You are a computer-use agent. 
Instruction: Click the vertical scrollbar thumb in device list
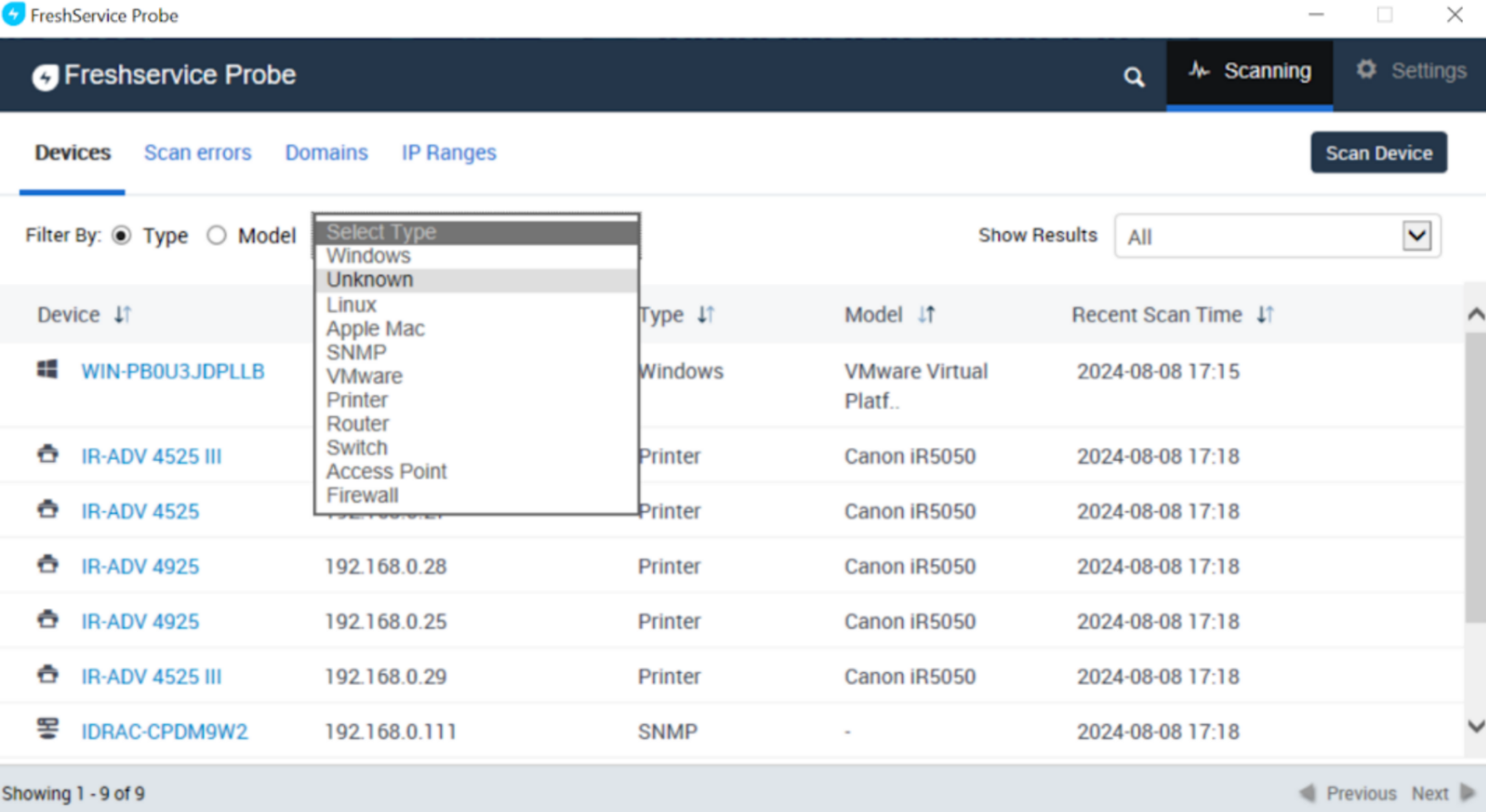pyautogui.click(x=1475, y=479)
